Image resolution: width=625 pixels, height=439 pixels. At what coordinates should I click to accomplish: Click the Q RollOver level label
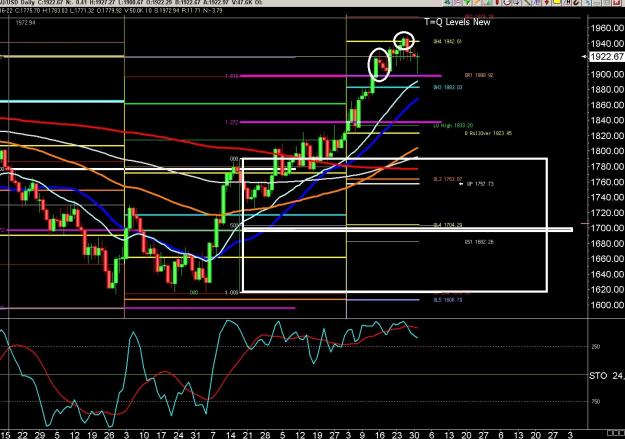(488, 133)
